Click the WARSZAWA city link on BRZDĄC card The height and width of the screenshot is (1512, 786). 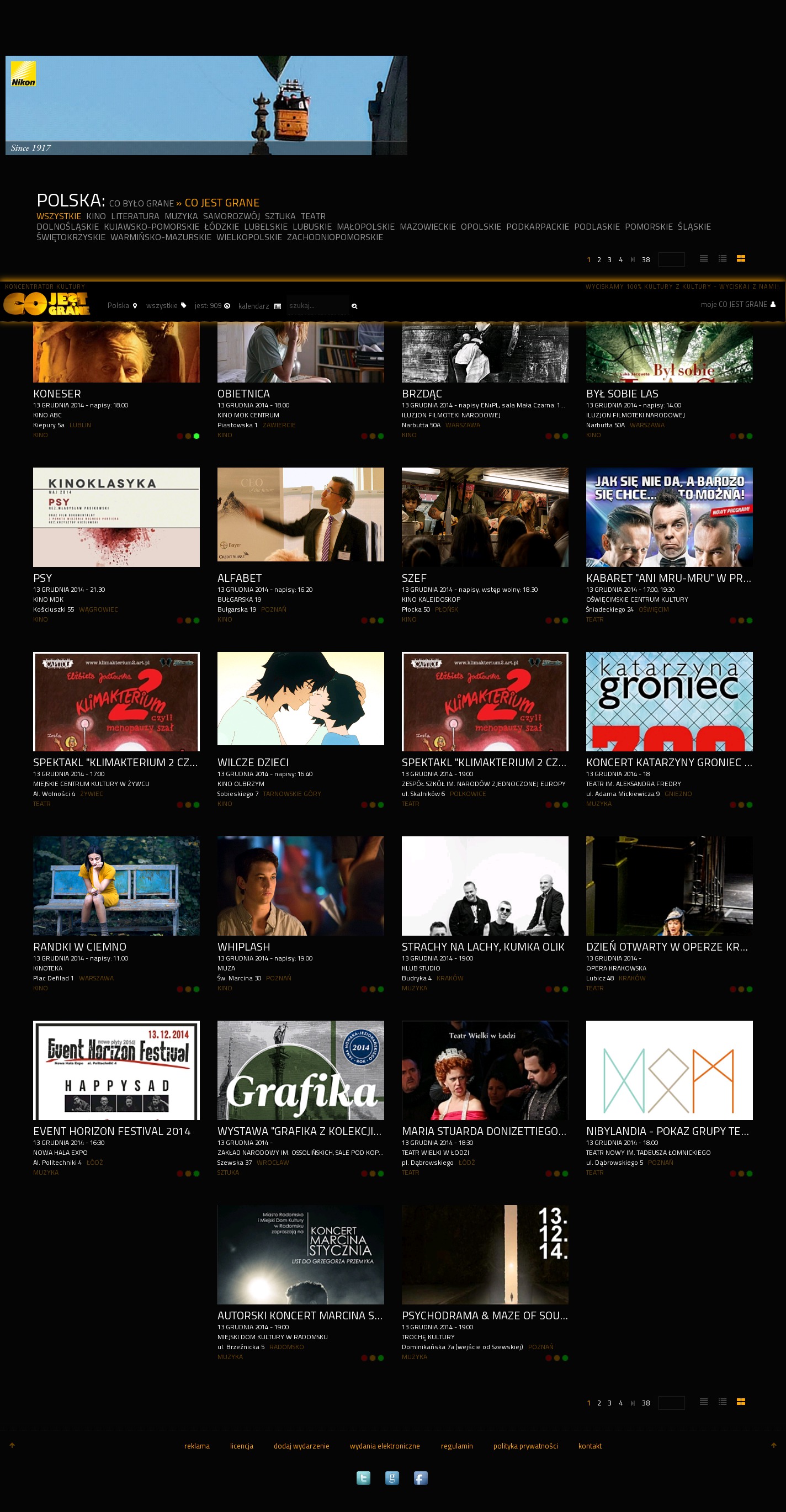463,425
